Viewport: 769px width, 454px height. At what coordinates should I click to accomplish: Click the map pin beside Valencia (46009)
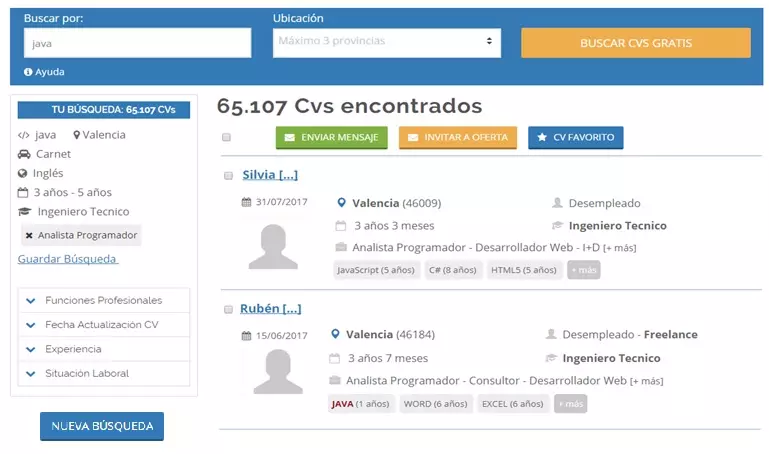pos(341,202)
